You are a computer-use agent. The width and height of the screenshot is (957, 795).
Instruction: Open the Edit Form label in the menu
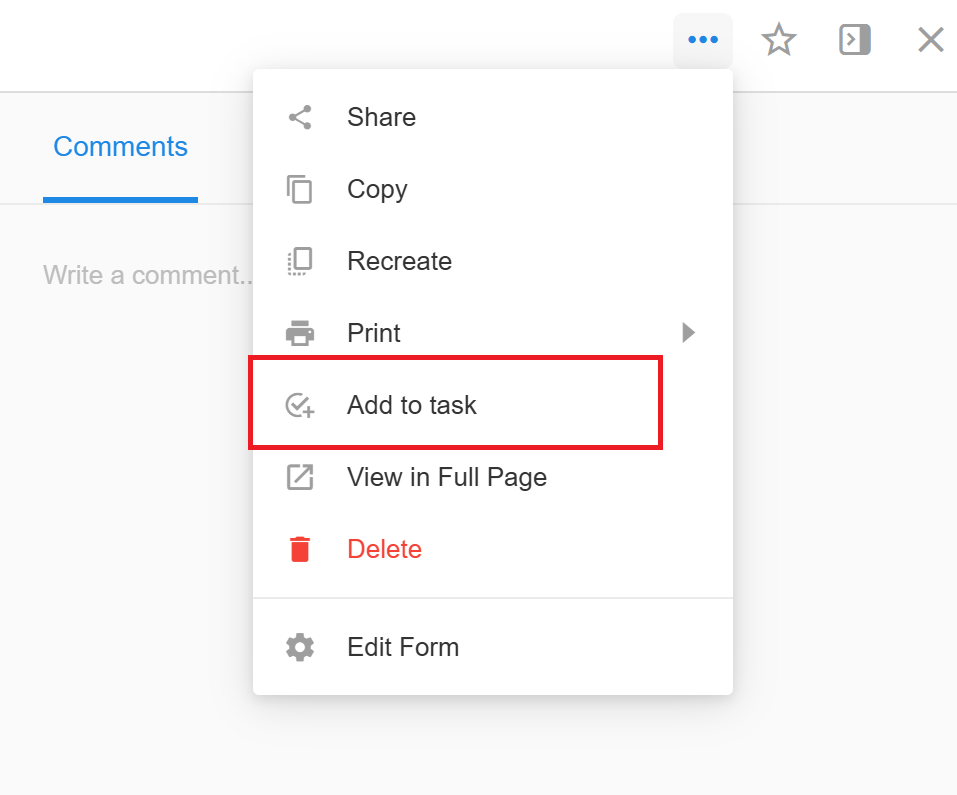(x=403, y=647)
